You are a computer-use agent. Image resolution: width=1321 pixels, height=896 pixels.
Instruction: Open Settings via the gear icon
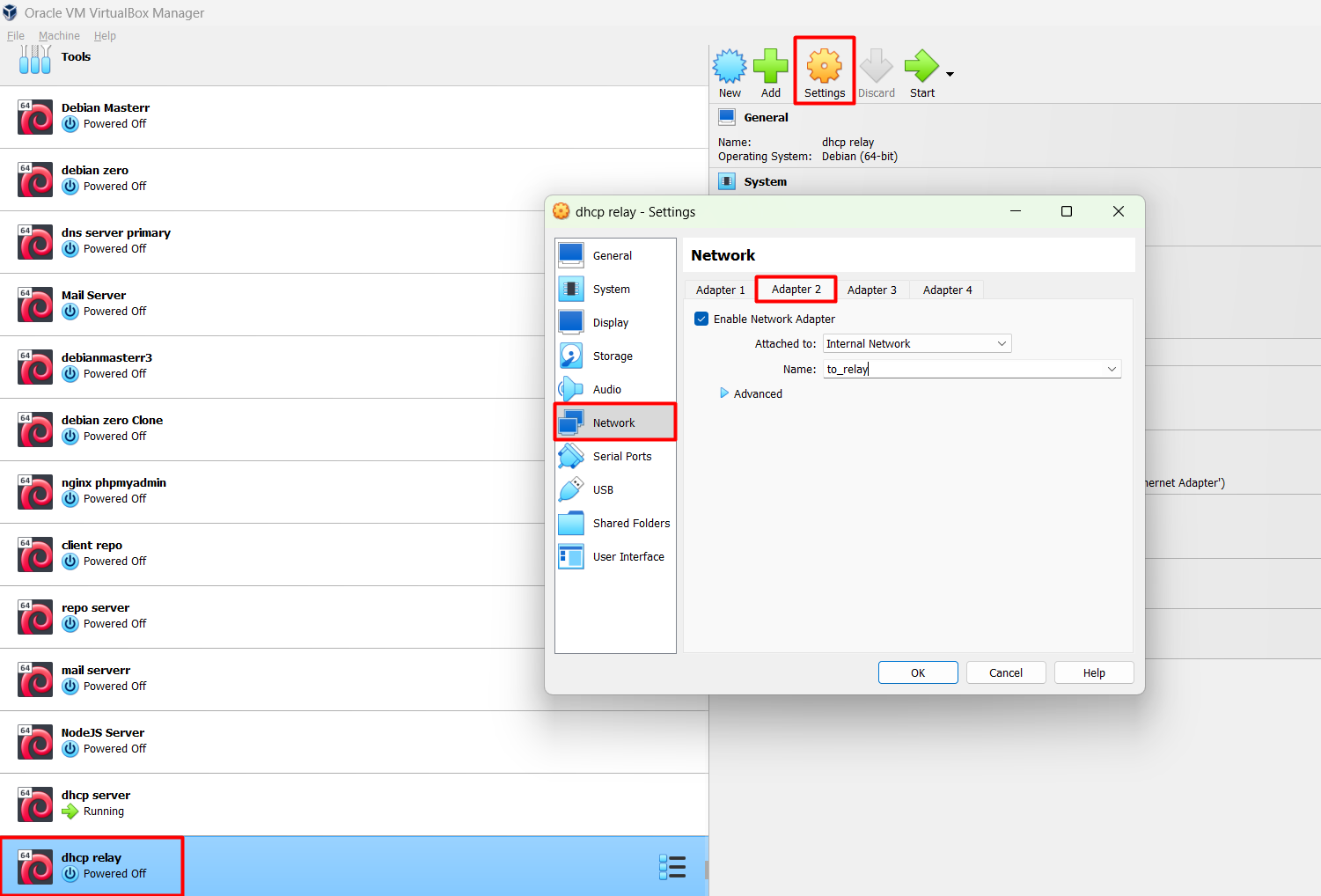825,66
